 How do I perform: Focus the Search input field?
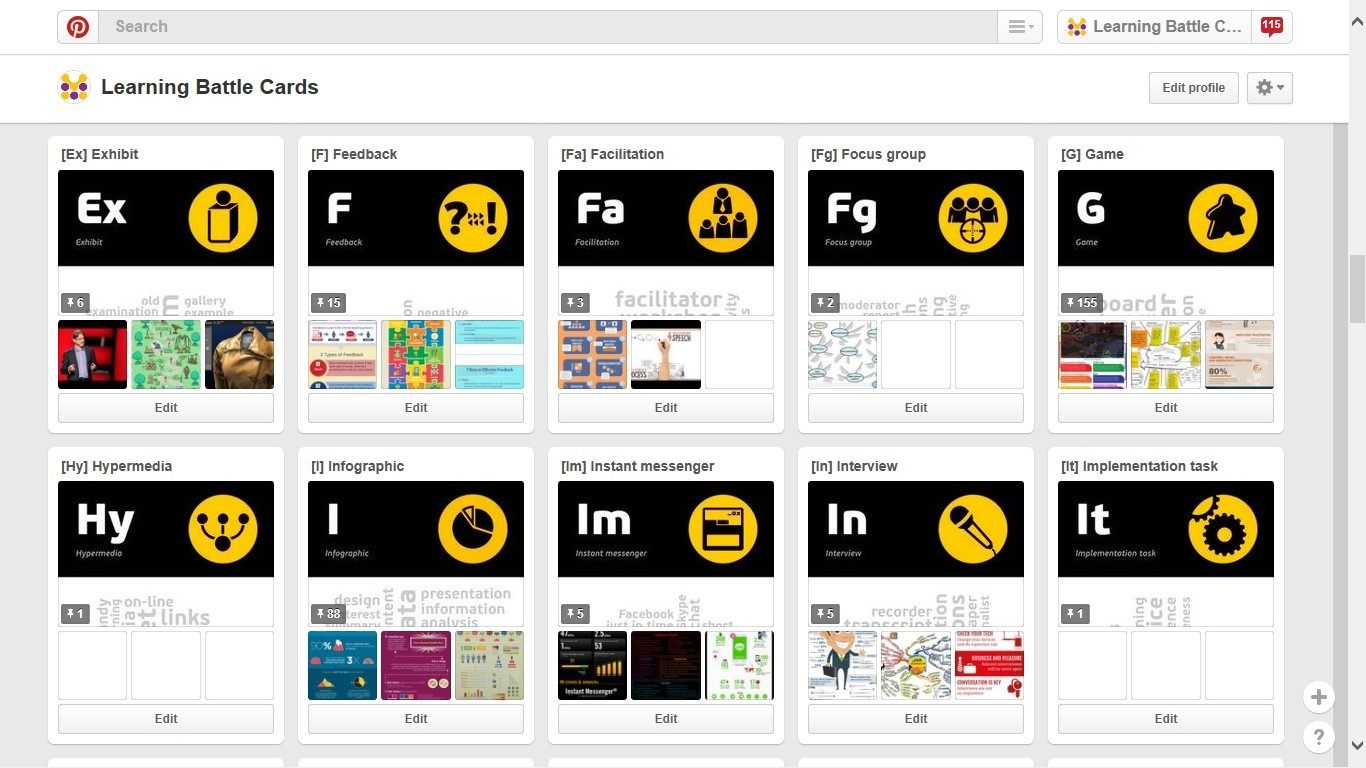coord(550,27)
